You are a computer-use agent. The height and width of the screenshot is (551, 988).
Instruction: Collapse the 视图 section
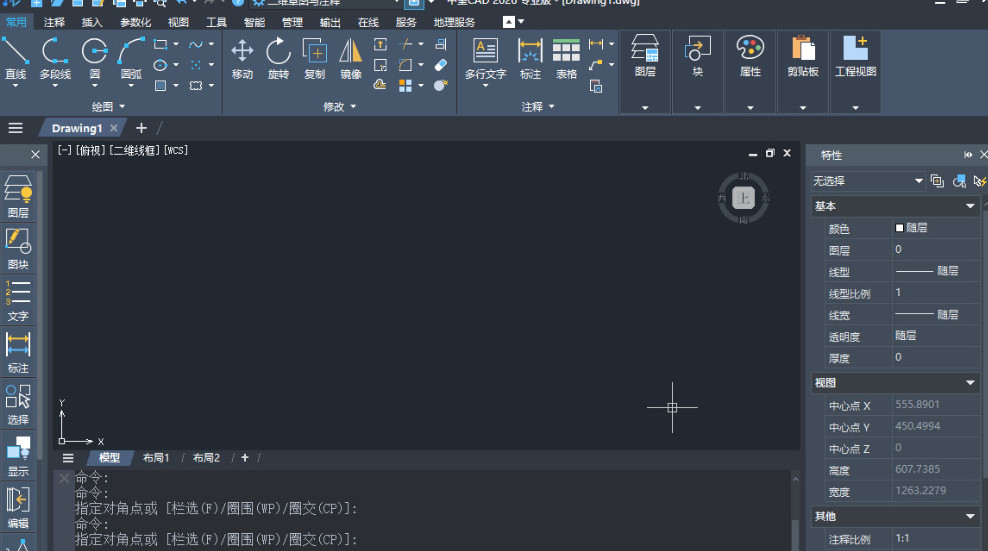click(x=970, y=383)
